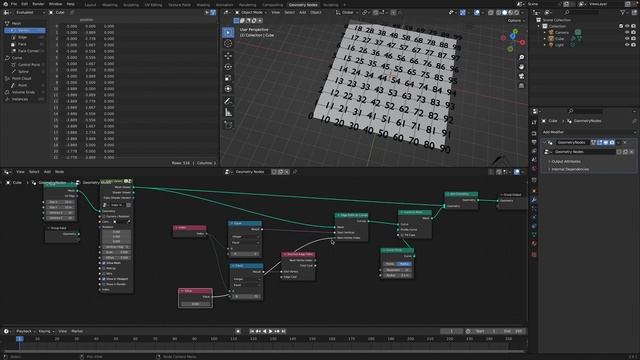Click the timeline Marker menu
640x360 pixels.
tap(77, 331)
